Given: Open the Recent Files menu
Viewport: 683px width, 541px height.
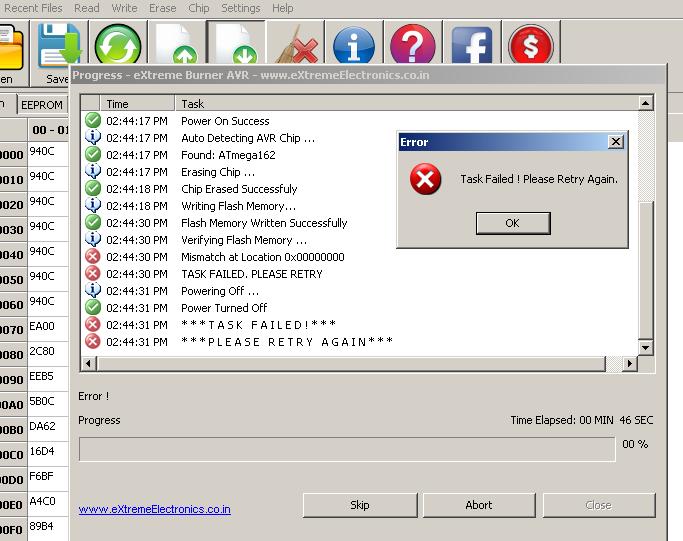Looking at the screenshot, I should (33, 8).
